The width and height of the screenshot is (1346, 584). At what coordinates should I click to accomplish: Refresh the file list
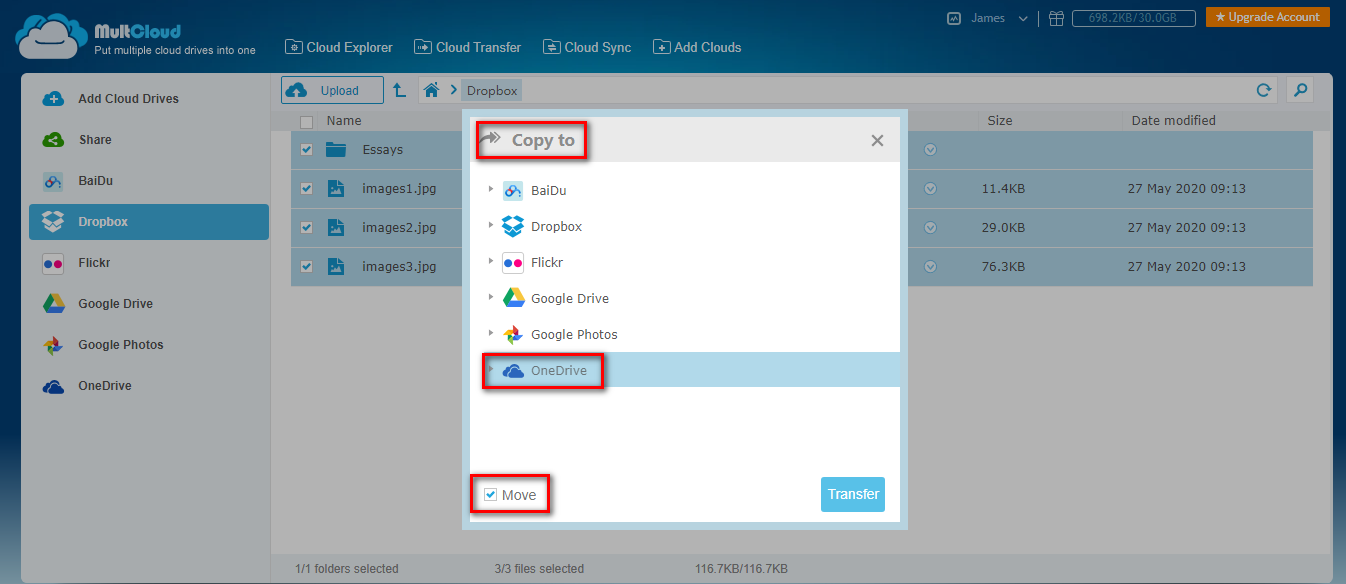[x=1264, y=90]
